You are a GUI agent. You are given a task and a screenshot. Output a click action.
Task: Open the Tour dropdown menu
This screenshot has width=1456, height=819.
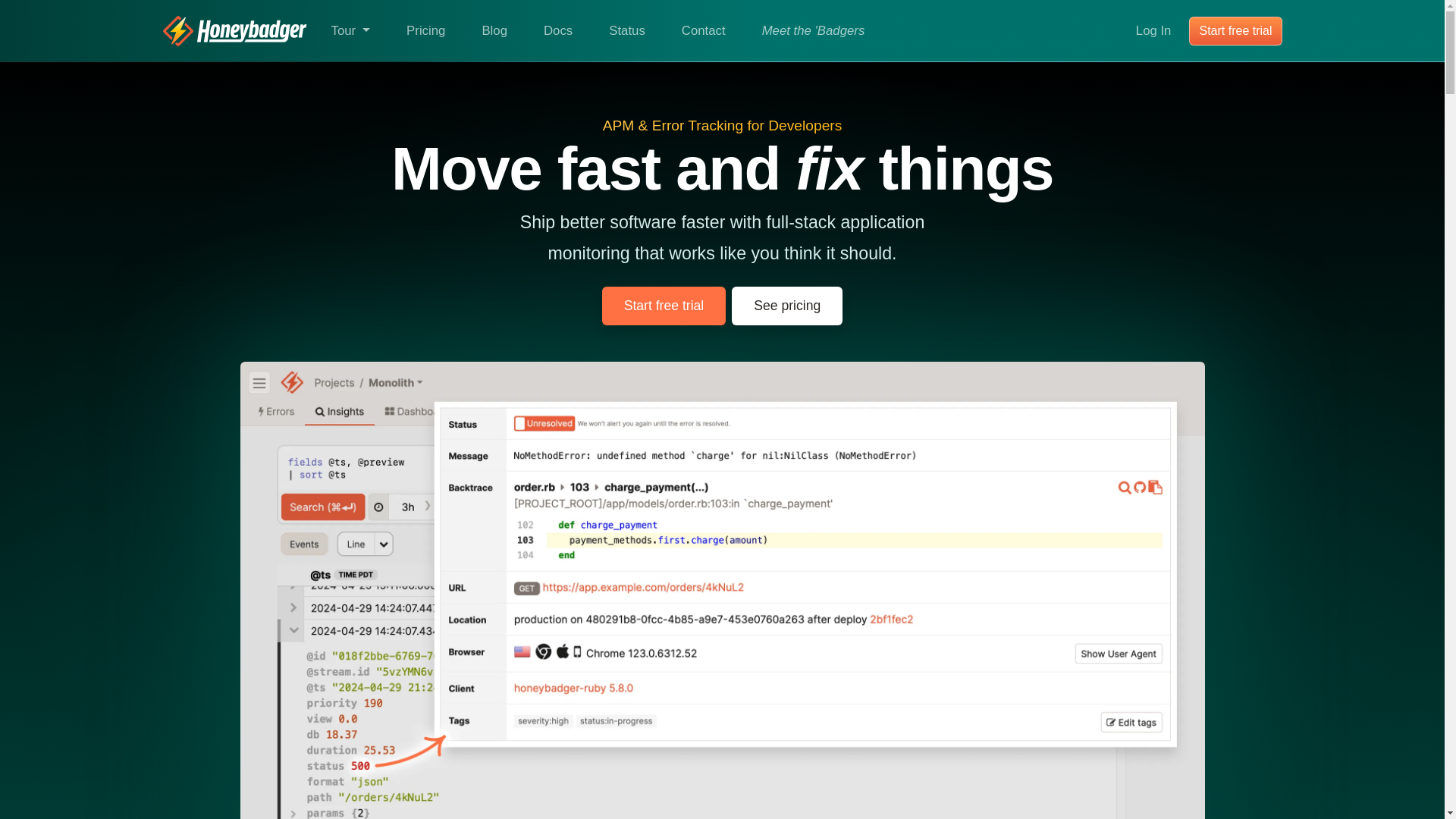(350, 31)
